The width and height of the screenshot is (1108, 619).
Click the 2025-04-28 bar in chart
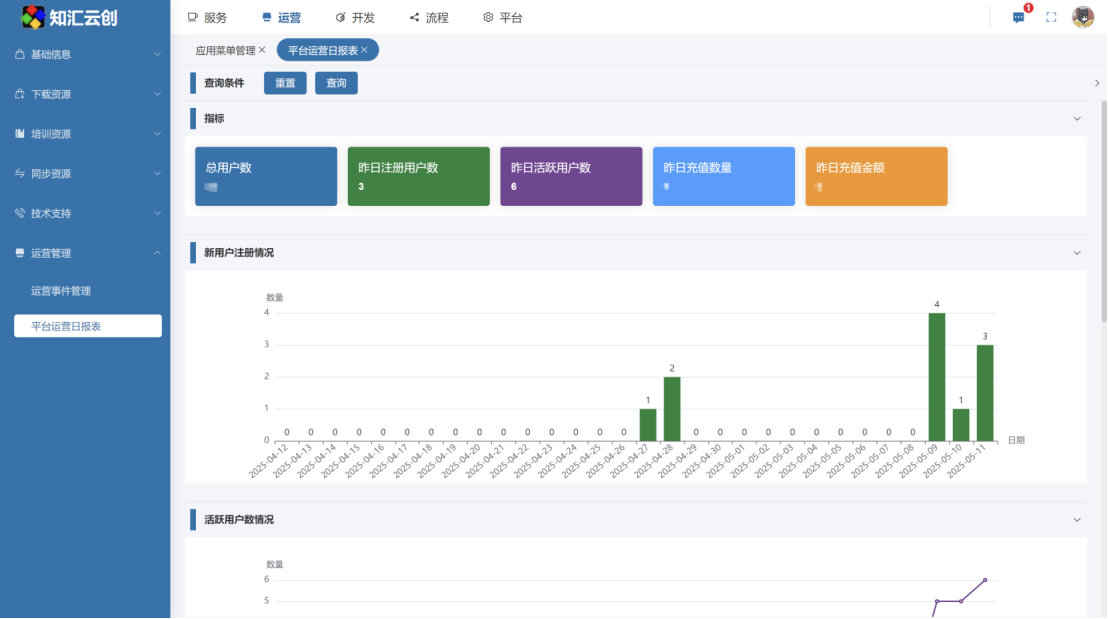[x=672, y=409]
